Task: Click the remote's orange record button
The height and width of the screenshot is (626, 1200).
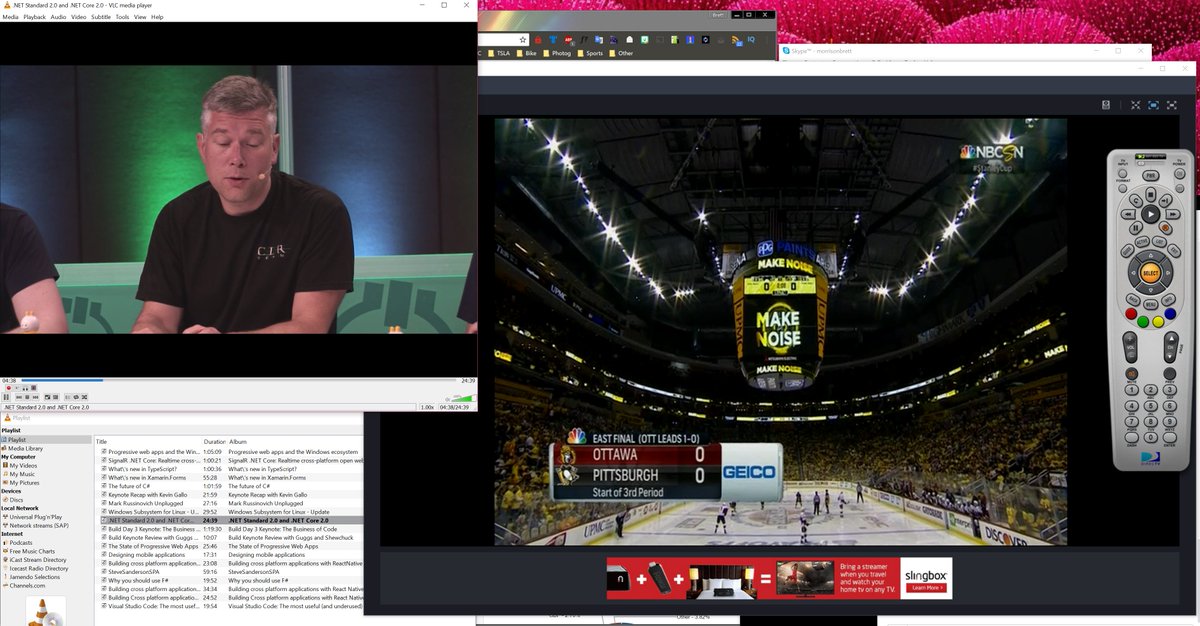Action: pyautogui.click(x=1165, y=226)
